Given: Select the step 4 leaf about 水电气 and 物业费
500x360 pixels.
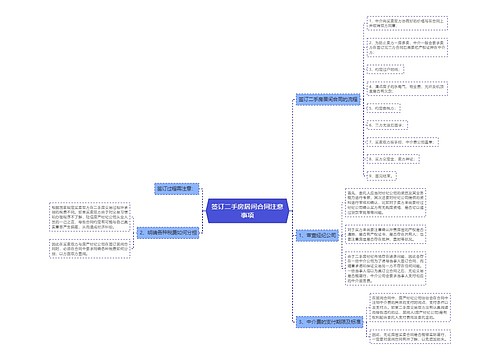Looking at the screenshot, I should coord(407,89).
